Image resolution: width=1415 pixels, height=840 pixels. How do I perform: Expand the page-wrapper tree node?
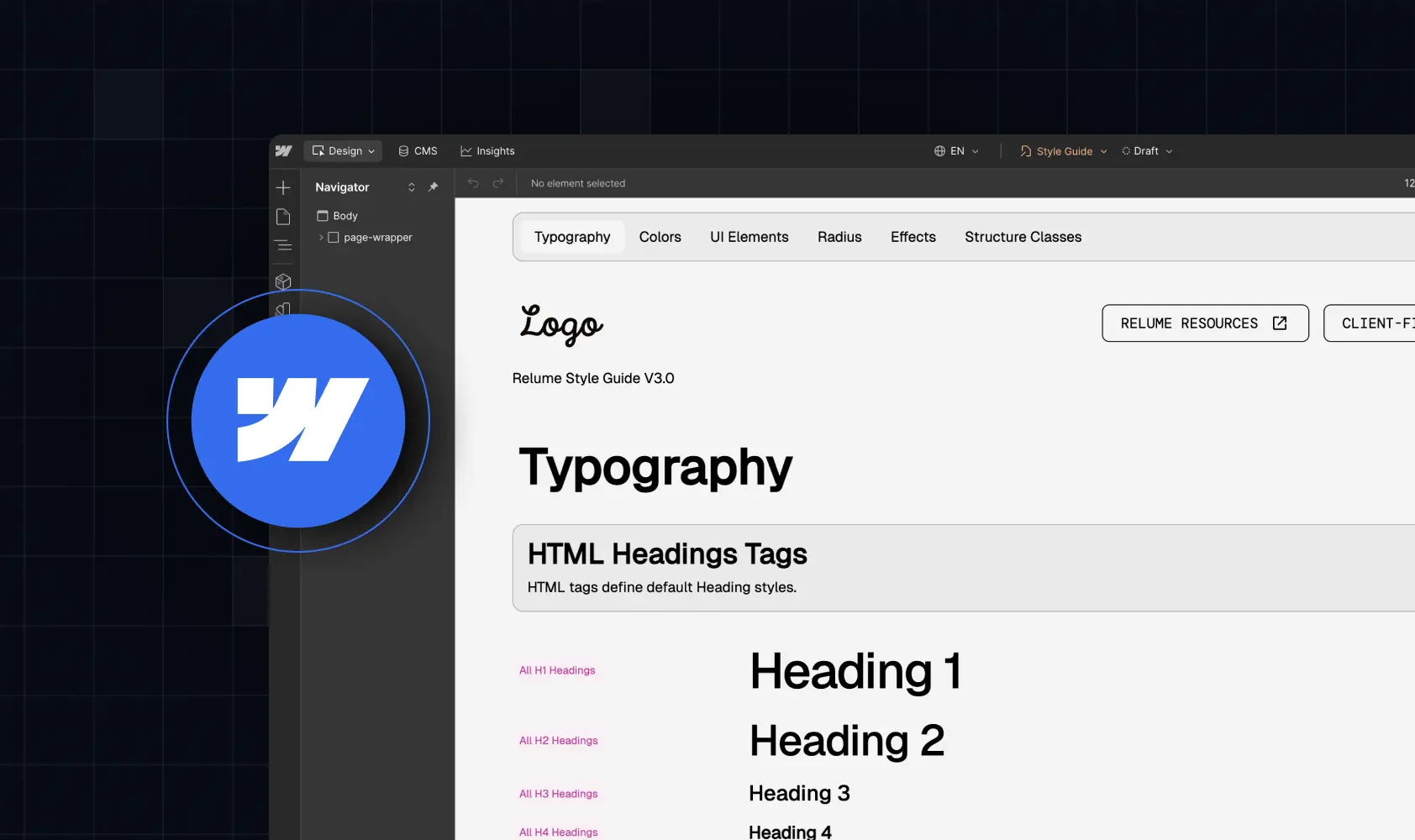click(x=321, y=238)
